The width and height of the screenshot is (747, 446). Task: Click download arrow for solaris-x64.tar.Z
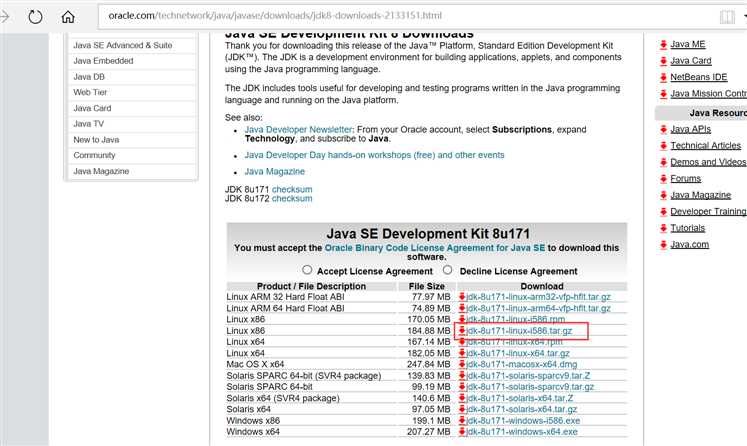[462, 398]
